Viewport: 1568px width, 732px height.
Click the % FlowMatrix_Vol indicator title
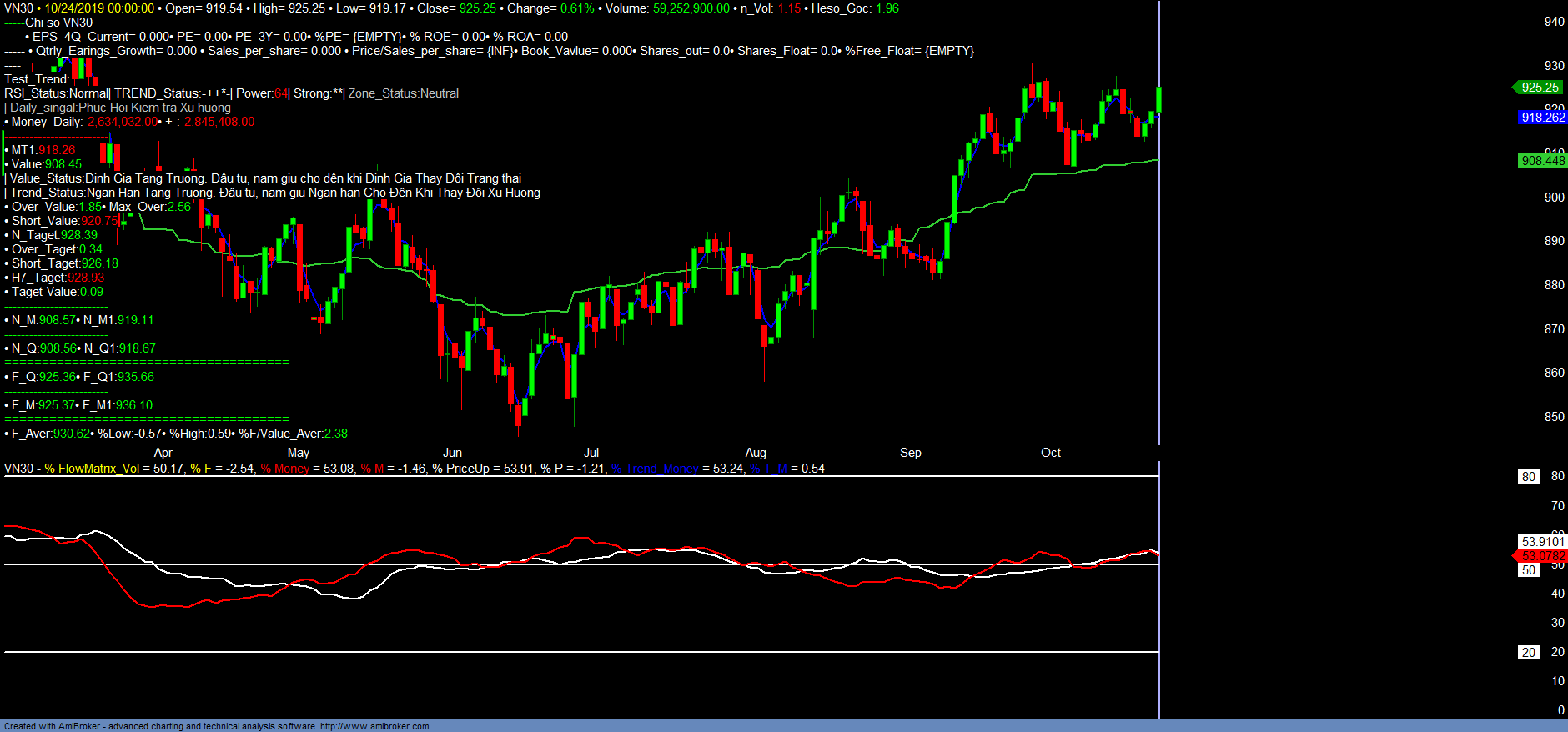tap(92, 469)
